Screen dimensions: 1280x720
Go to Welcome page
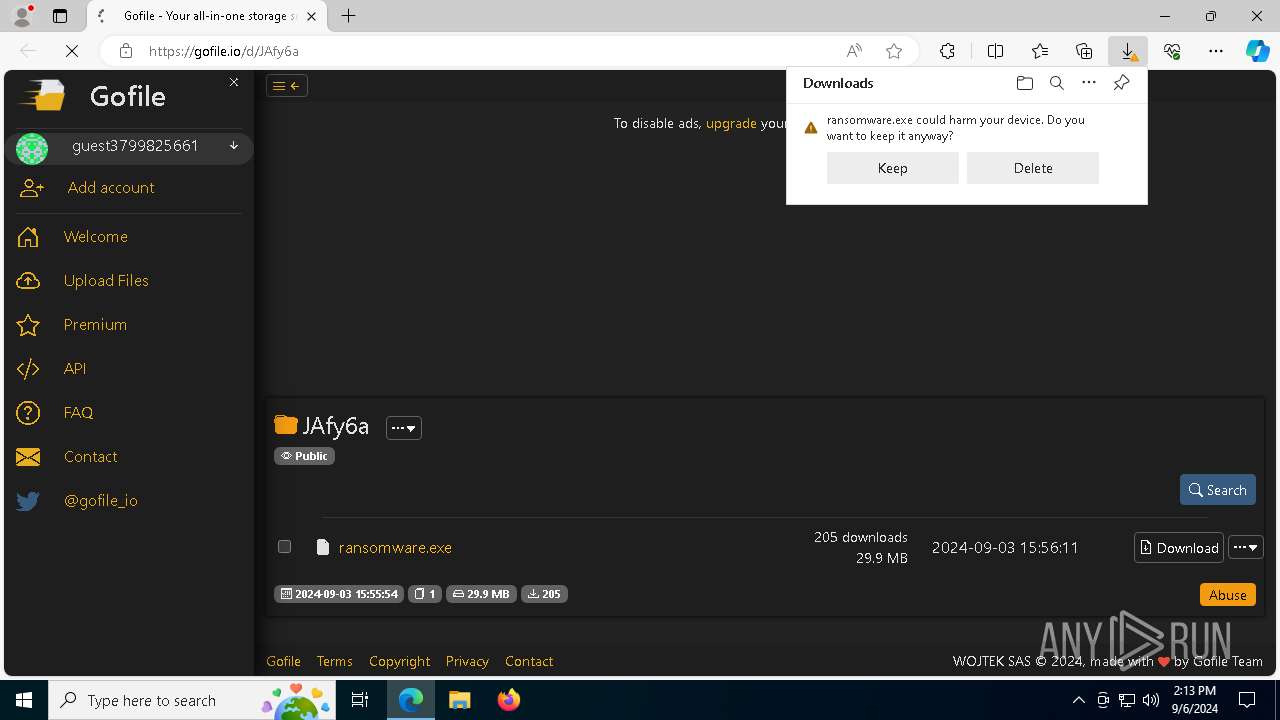(x=96, y=236)
